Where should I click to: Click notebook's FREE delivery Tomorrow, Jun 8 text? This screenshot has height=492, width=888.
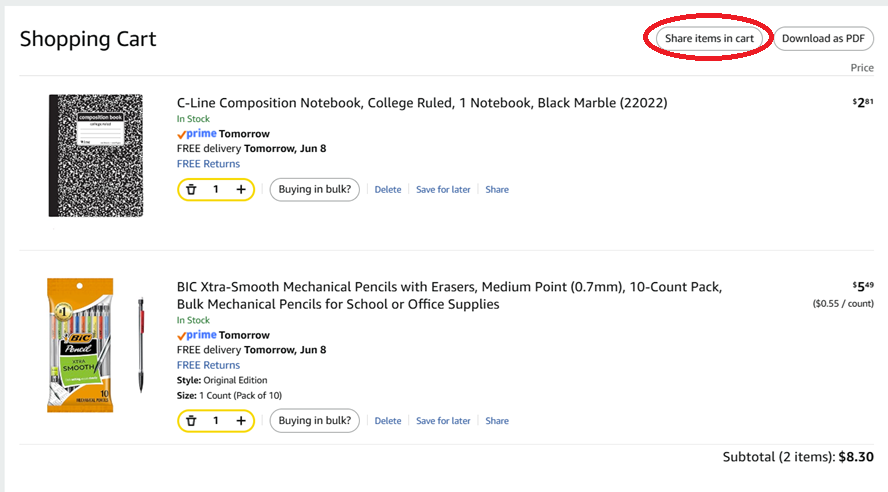[x=251, y=149]
